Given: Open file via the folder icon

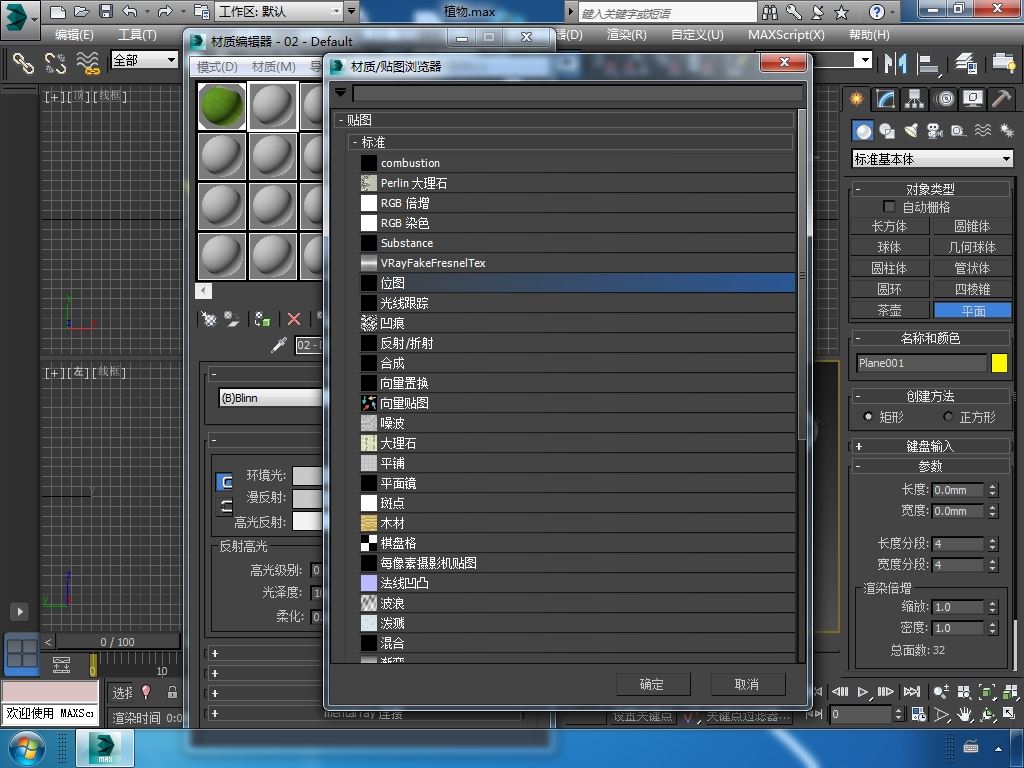Looking at the screenshot, I should point(82,11).
